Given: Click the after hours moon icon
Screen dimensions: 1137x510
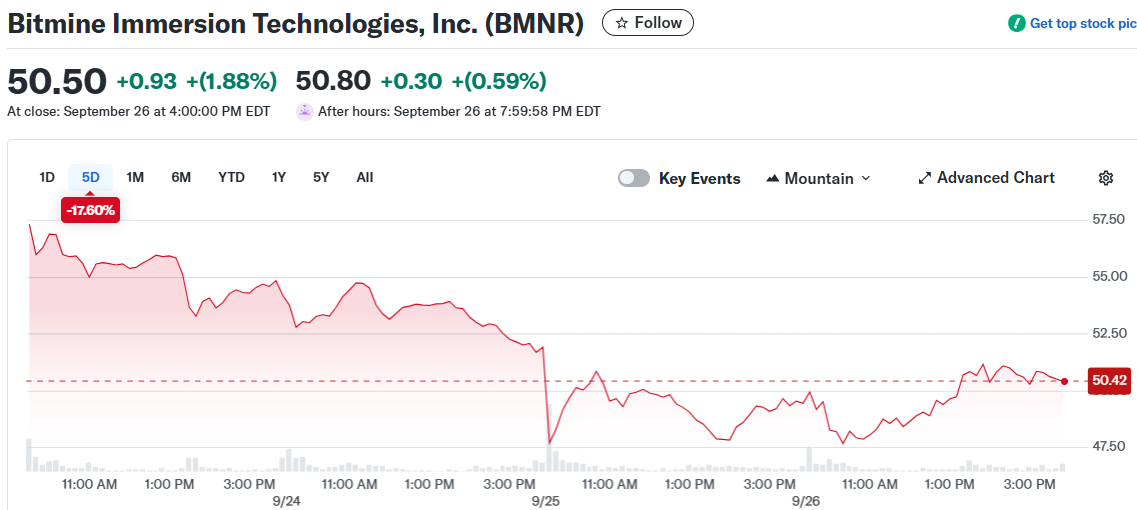Looking at the screenshot, I should click(x=305, y=112).
